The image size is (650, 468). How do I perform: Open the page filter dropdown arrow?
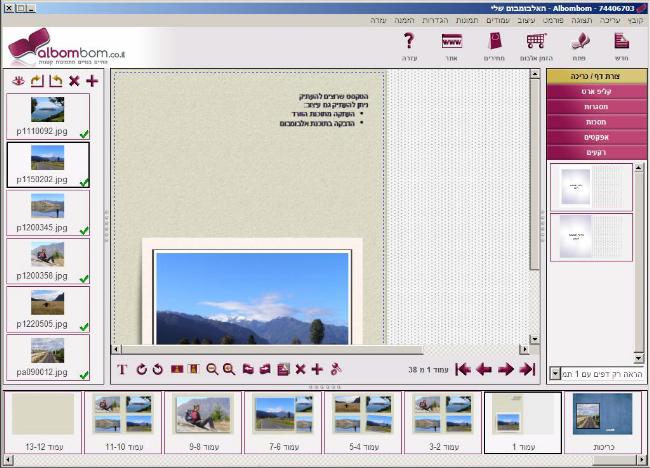pyautogui.click(x=555, y=373)
